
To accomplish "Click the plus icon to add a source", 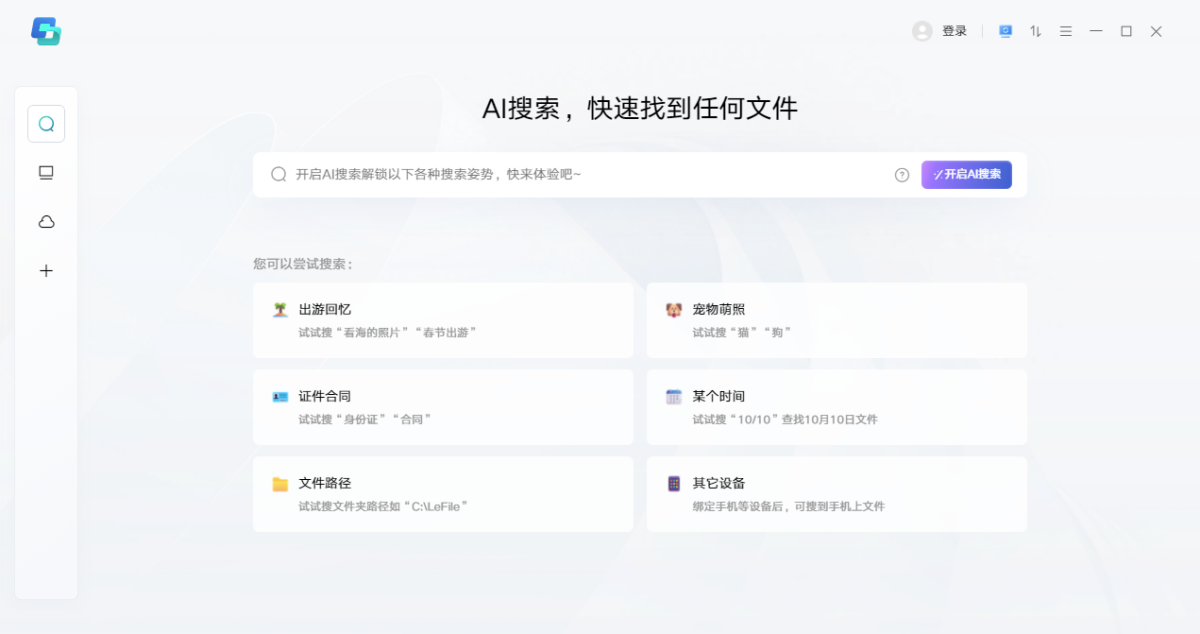I will (45, 270).
